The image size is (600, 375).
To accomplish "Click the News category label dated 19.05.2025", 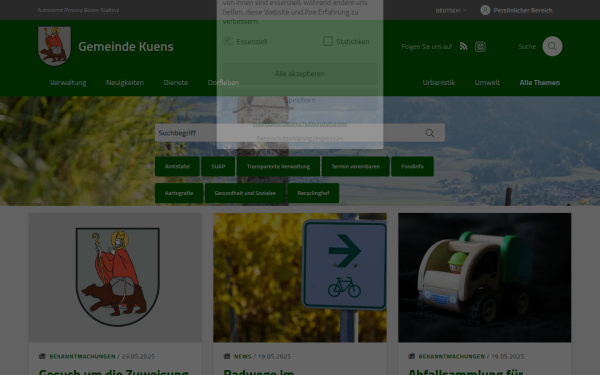I will (x=243, y=356).
